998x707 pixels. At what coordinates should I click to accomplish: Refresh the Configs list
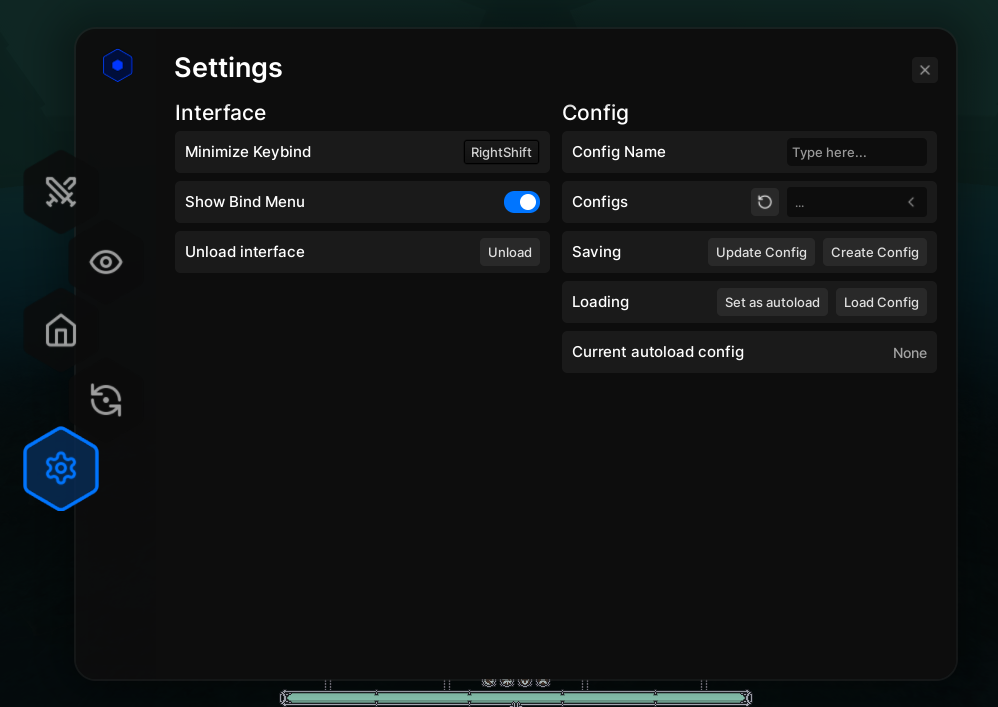click(765, 202)
